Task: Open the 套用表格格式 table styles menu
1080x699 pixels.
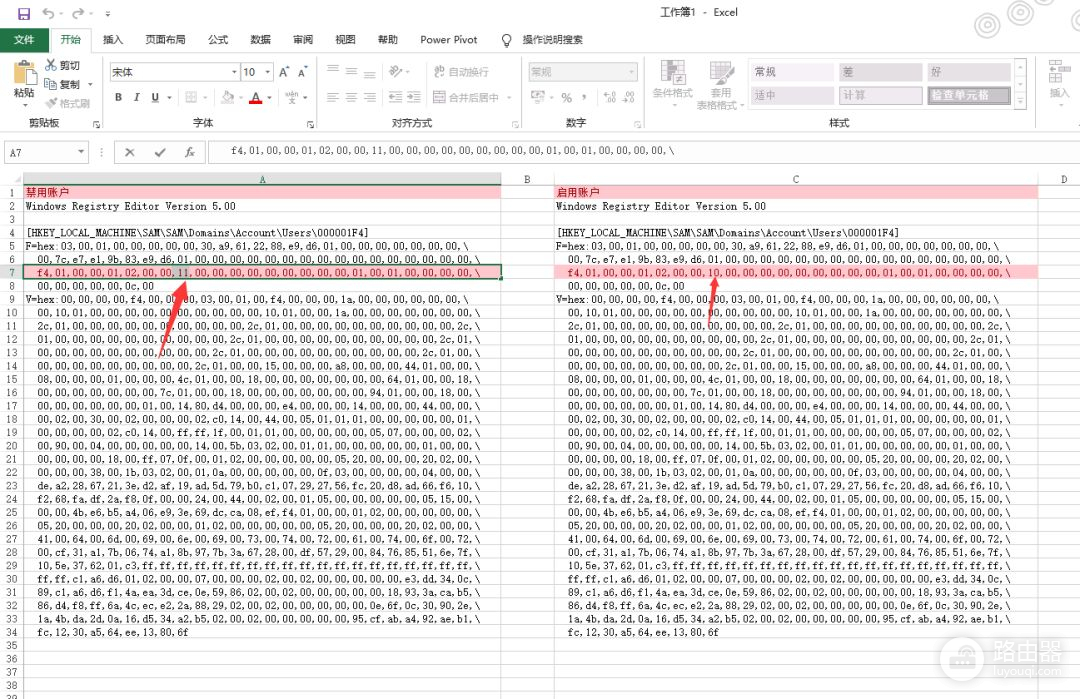Action: [x=720, y=85]
